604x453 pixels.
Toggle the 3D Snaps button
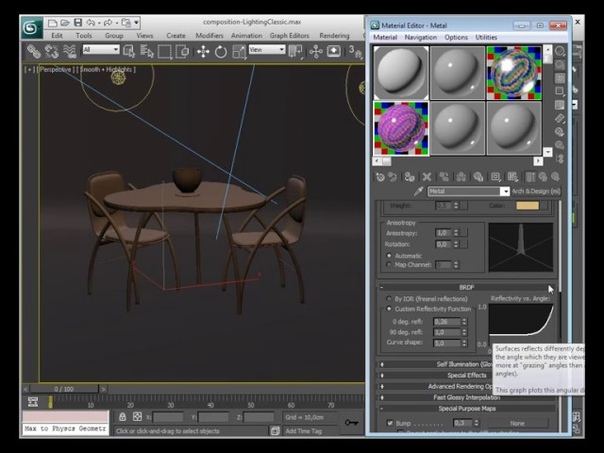pos(355,52)
